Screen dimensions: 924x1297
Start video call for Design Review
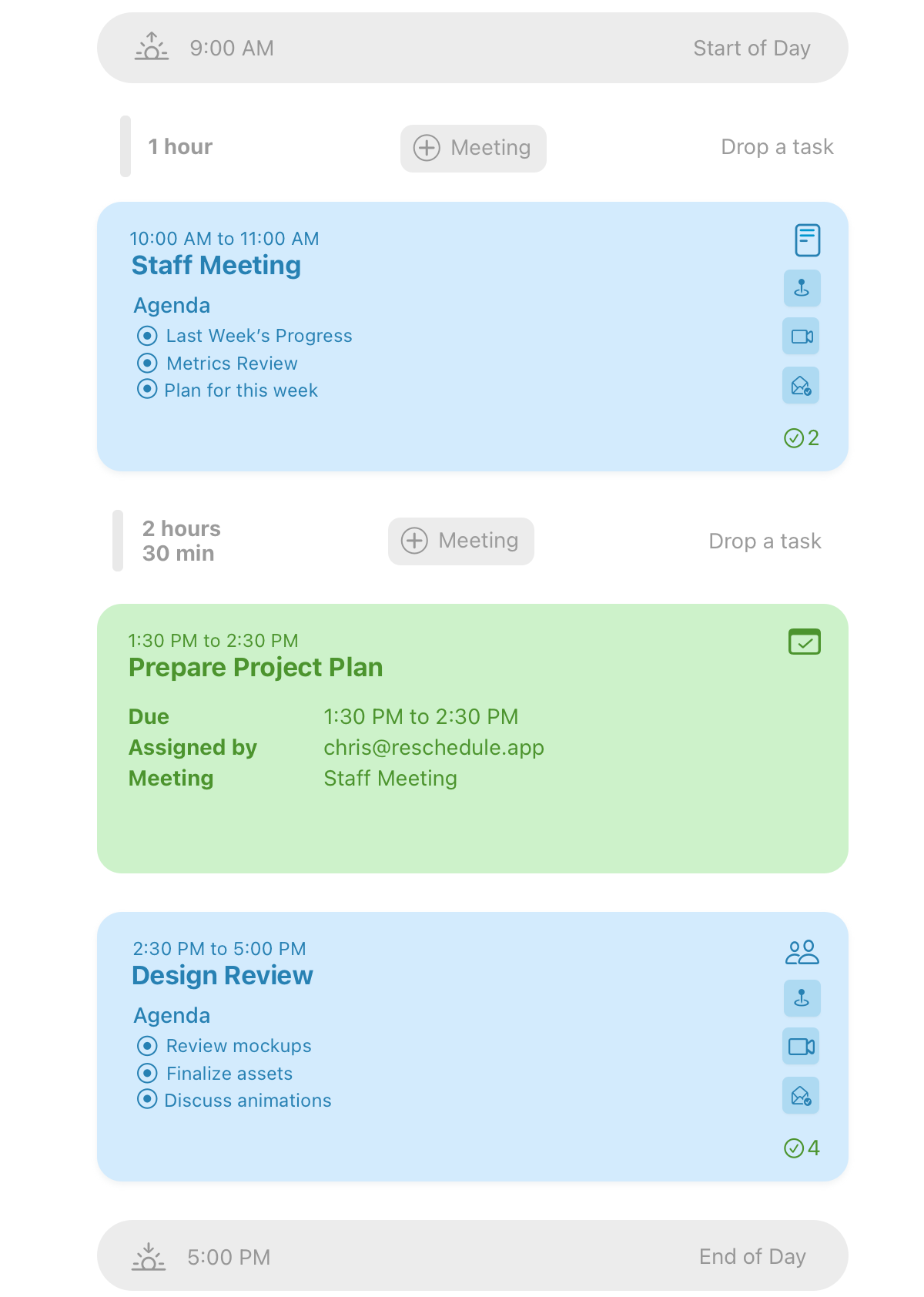click(802, 1047)
